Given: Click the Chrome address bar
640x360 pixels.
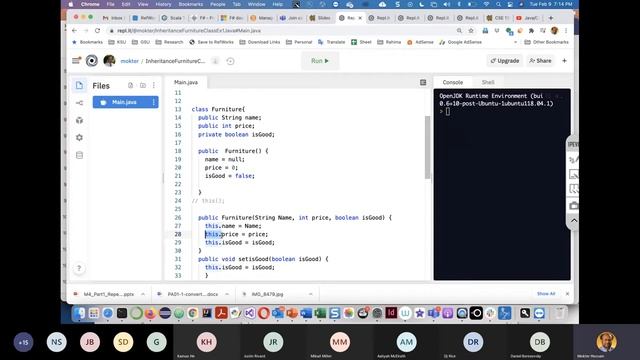Looking at the screenshot, I should tap(282, 31).
